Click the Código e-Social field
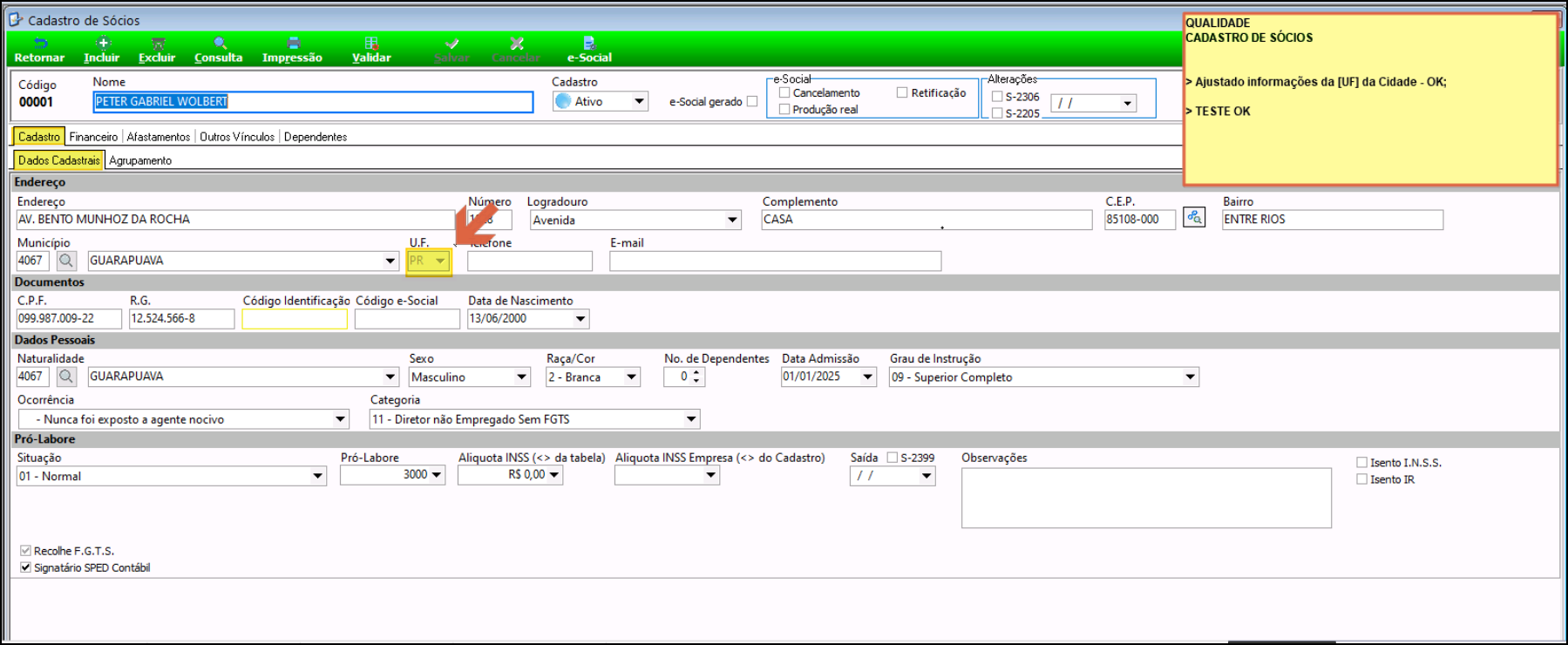Screen dimensions: 1568x645 pyautogui.click(x=407, y=319)
